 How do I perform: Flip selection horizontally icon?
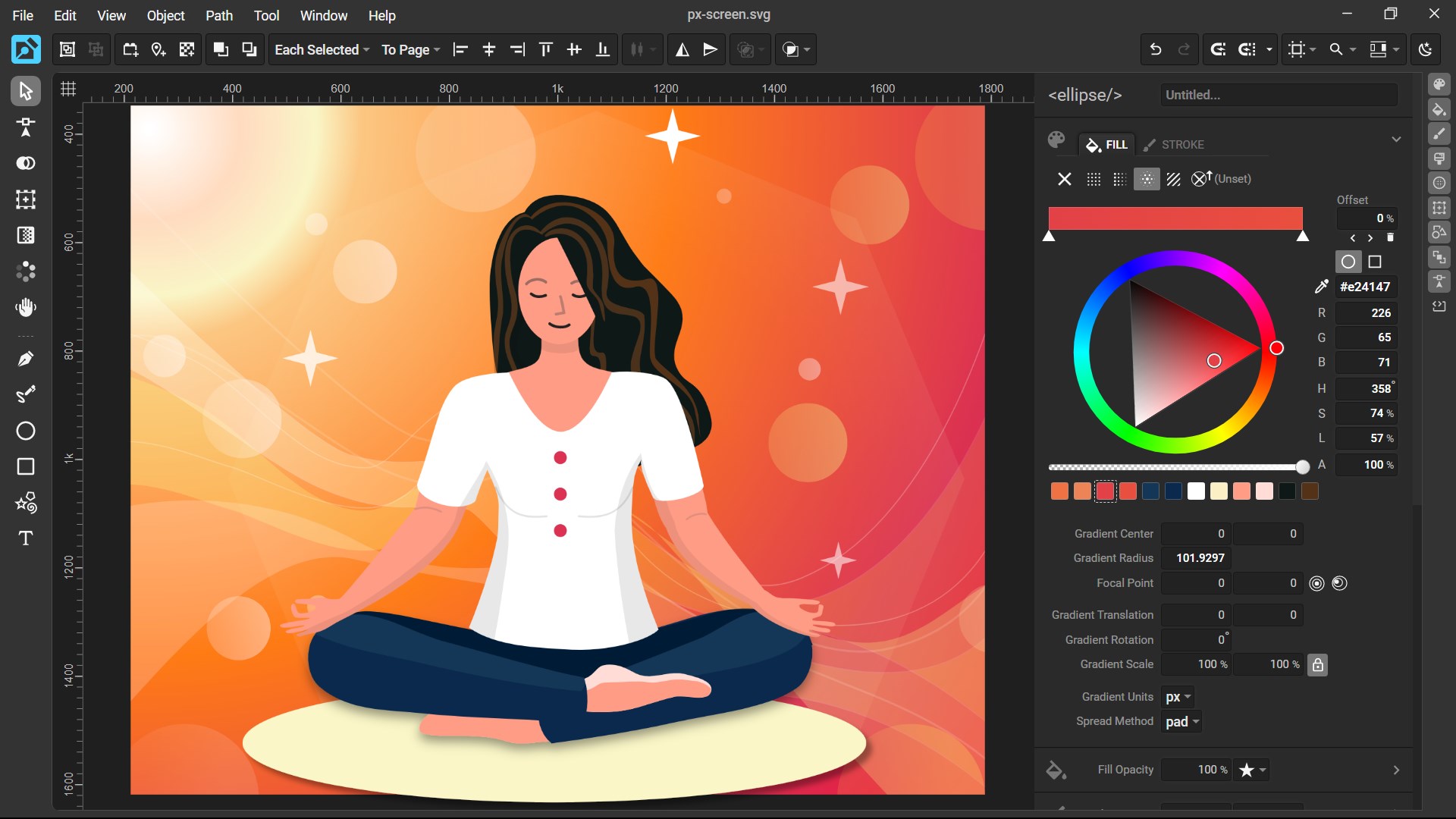click(x=682, y=49)
